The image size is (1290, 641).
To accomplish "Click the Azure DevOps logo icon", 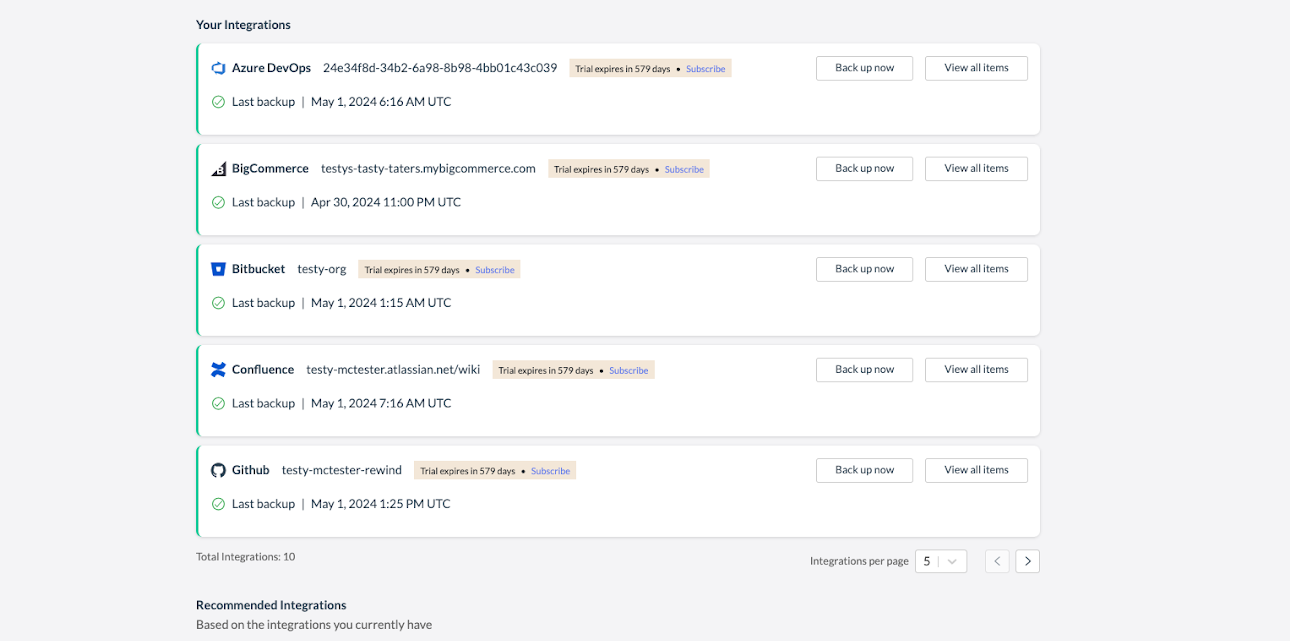I will pos(218,68).
